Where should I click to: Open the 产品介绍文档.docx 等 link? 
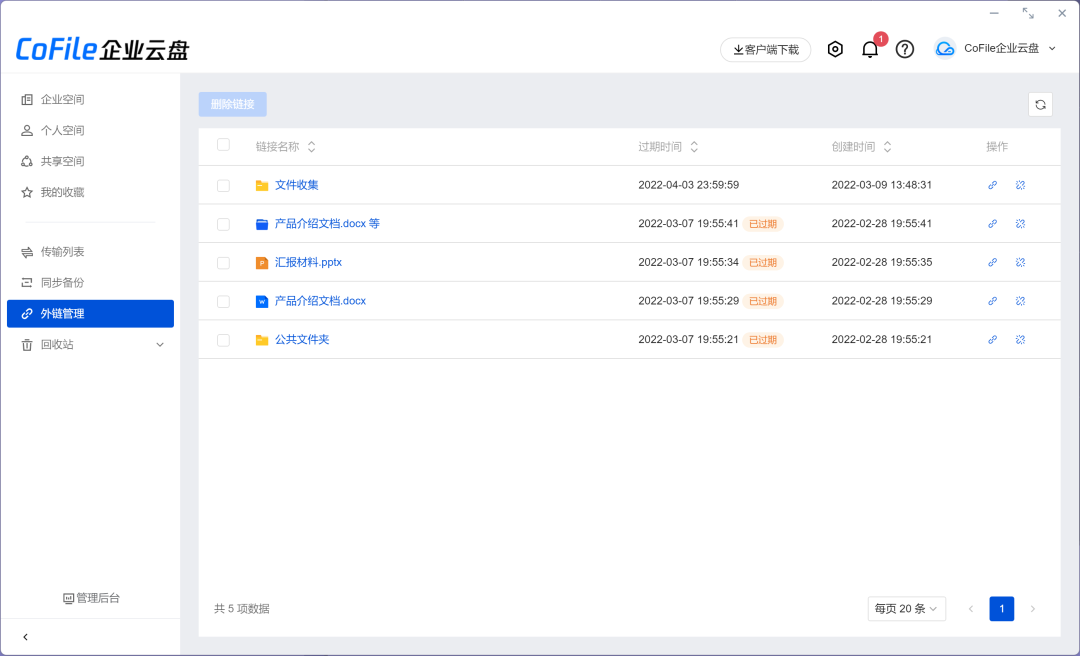pyautogui.click(x=327, y=223)
